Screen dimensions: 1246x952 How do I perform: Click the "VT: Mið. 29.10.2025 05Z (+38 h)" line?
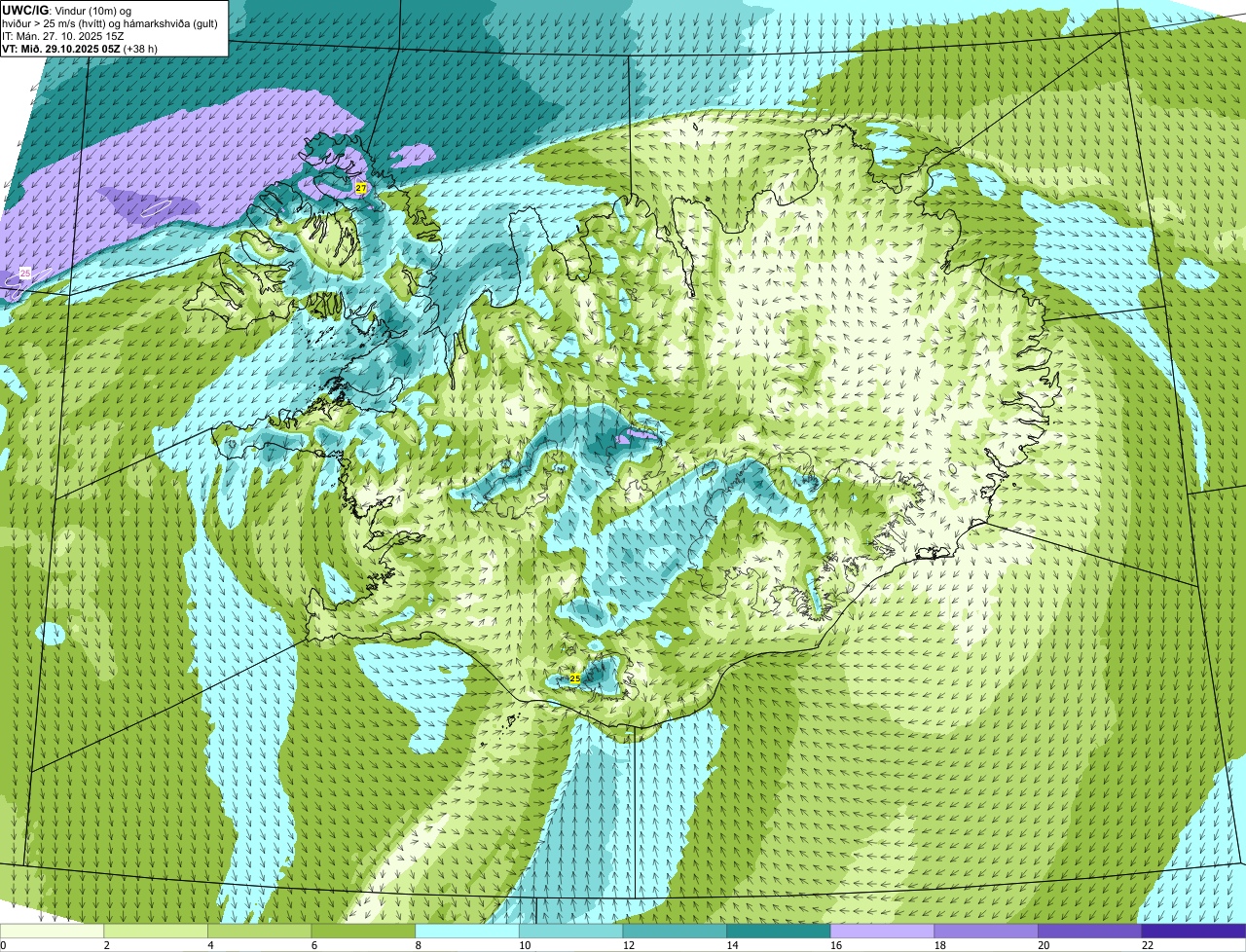[x=80, y=48]
